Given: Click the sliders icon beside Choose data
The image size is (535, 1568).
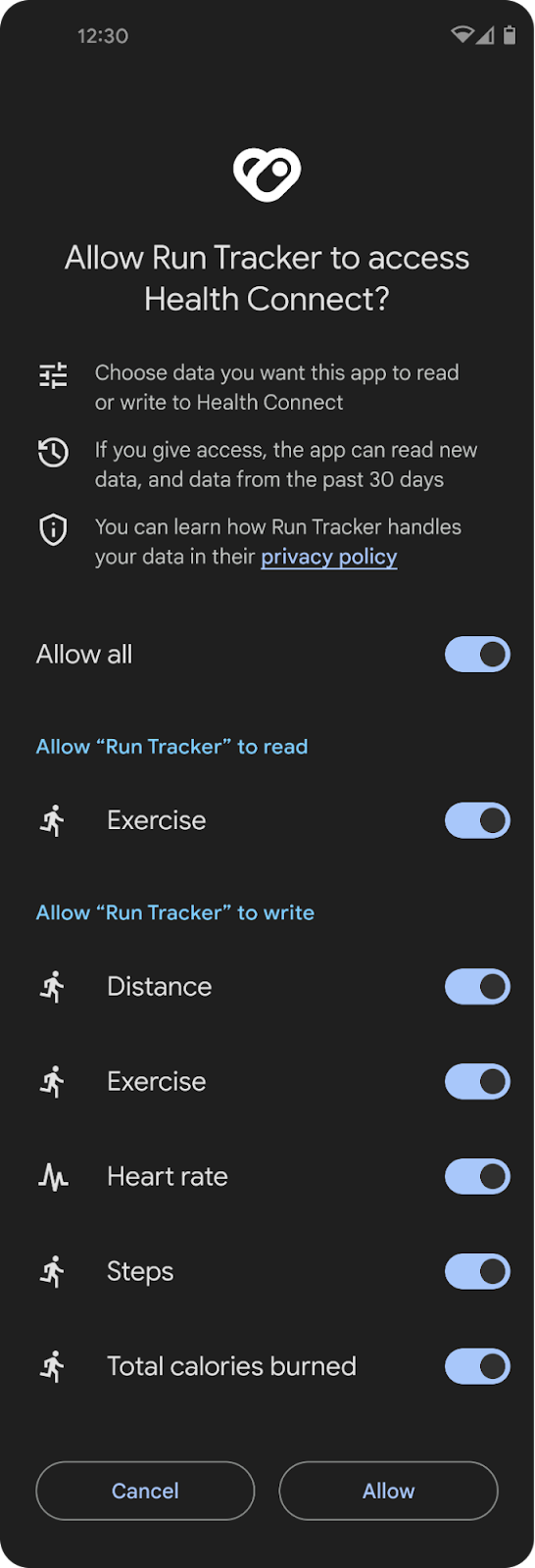Looking at the screenshot, I should tap(53, 375).
